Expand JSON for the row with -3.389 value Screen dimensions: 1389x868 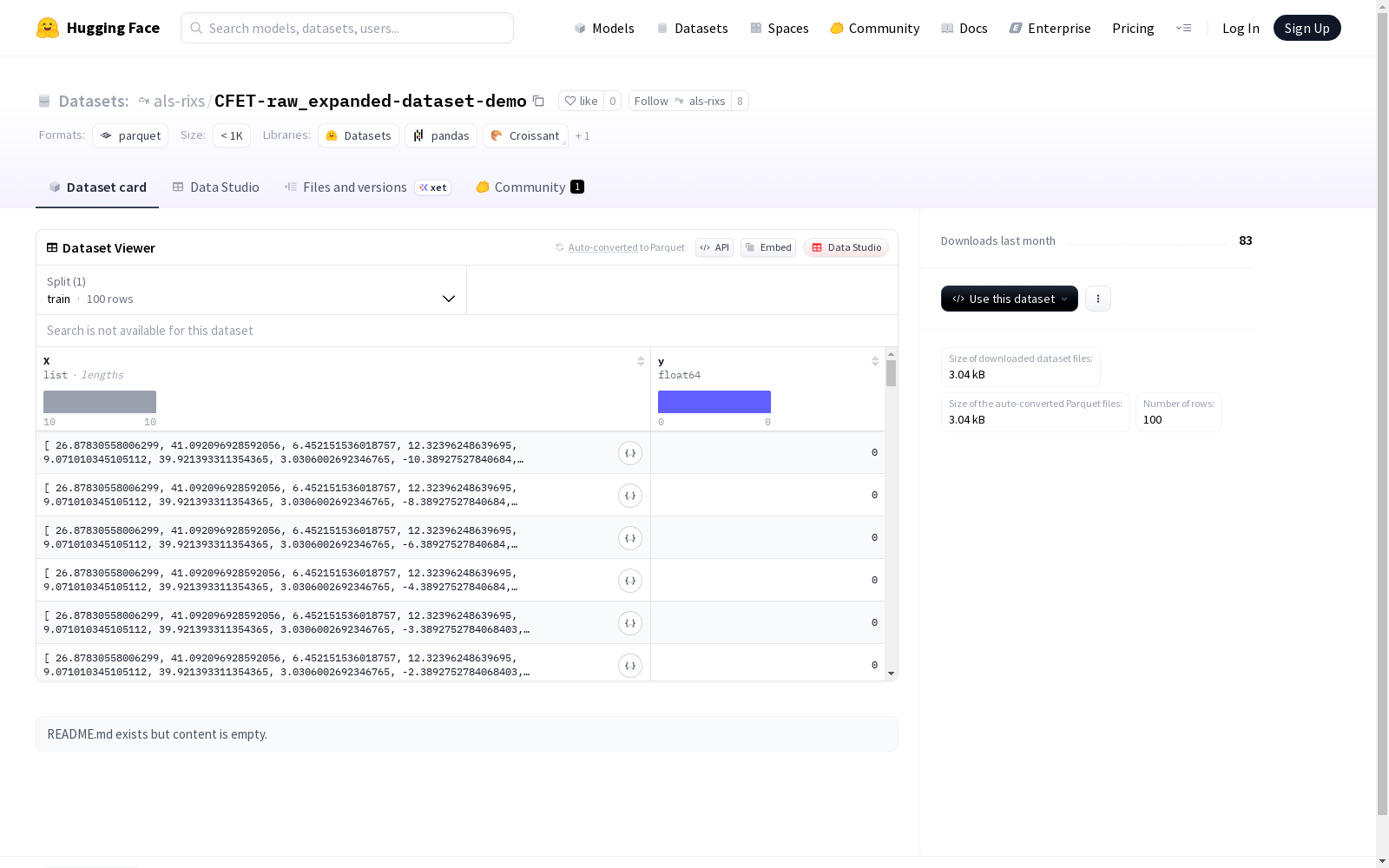coord(630,623)
